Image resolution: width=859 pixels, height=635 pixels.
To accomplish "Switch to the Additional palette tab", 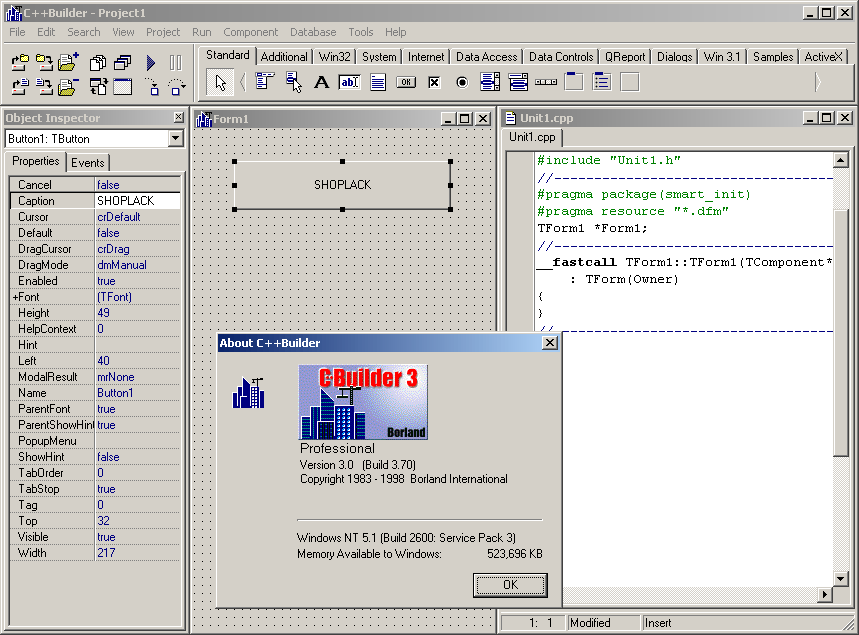I will pyautogui.click(x=284, y=57).
